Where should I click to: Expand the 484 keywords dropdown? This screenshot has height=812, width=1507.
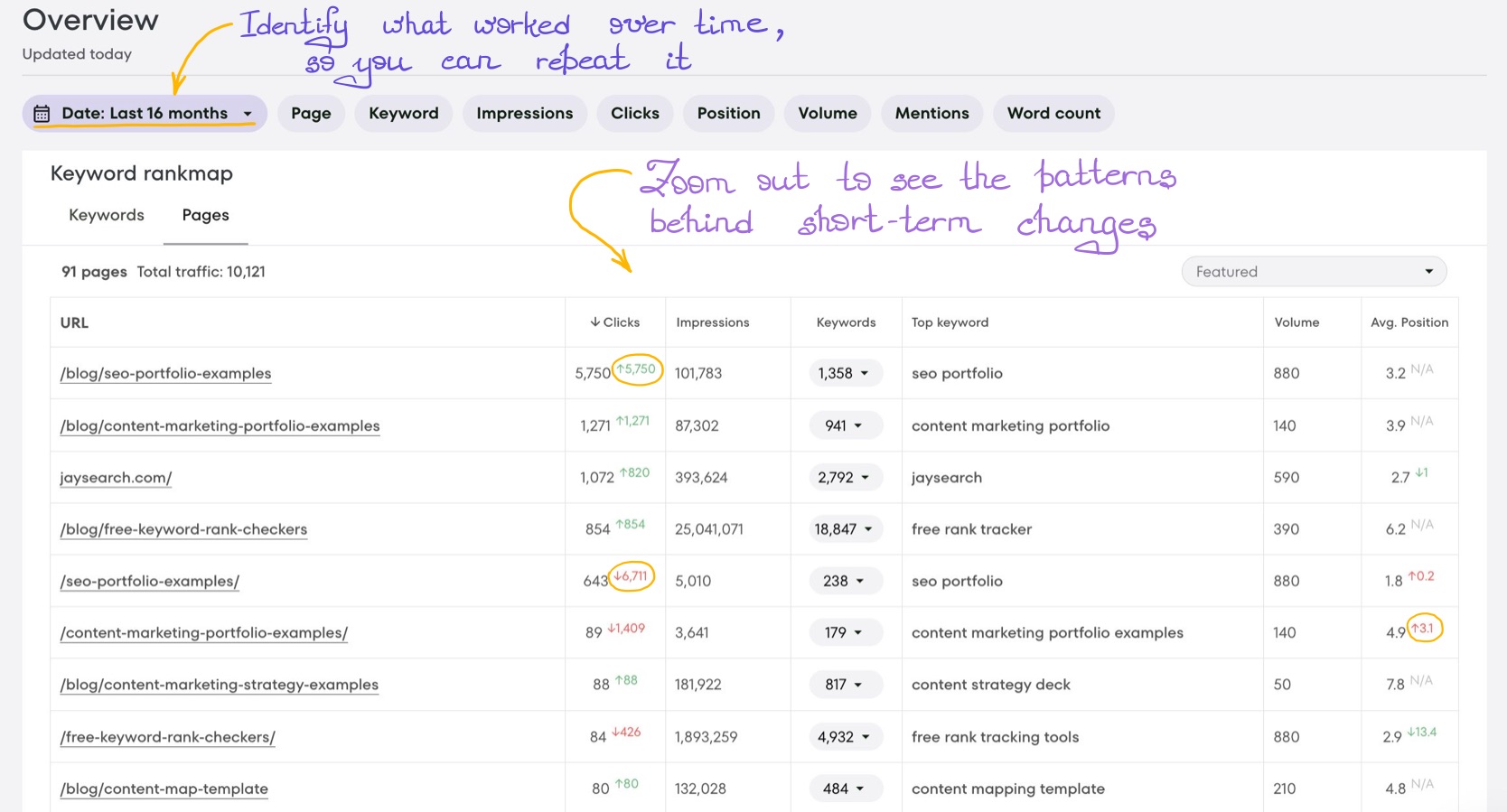tap(846, 789)
